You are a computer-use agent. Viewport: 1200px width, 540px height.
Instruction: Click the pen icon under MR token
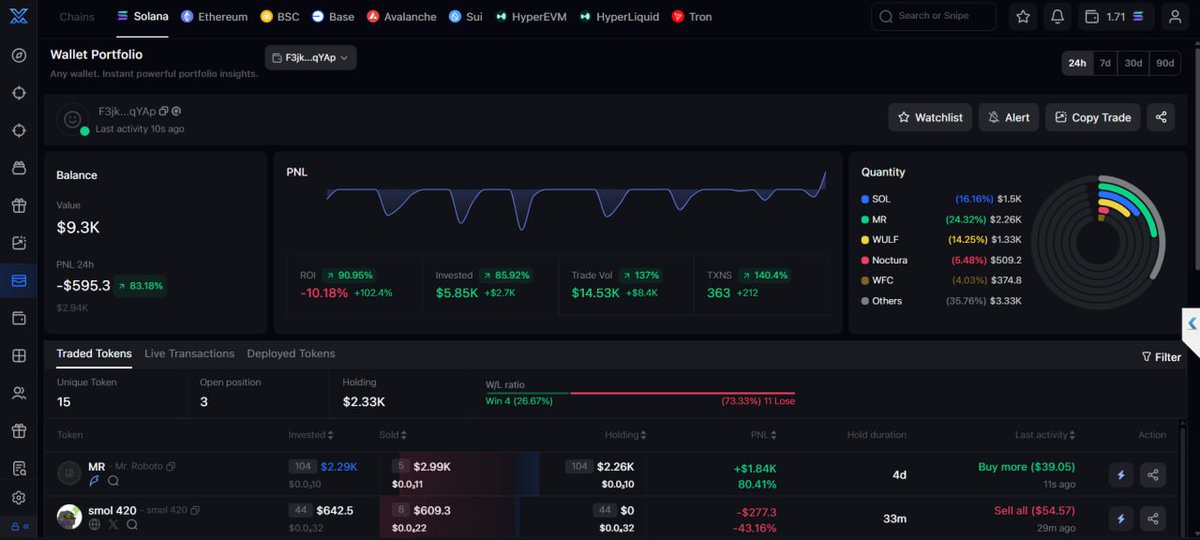coord(95,481)
